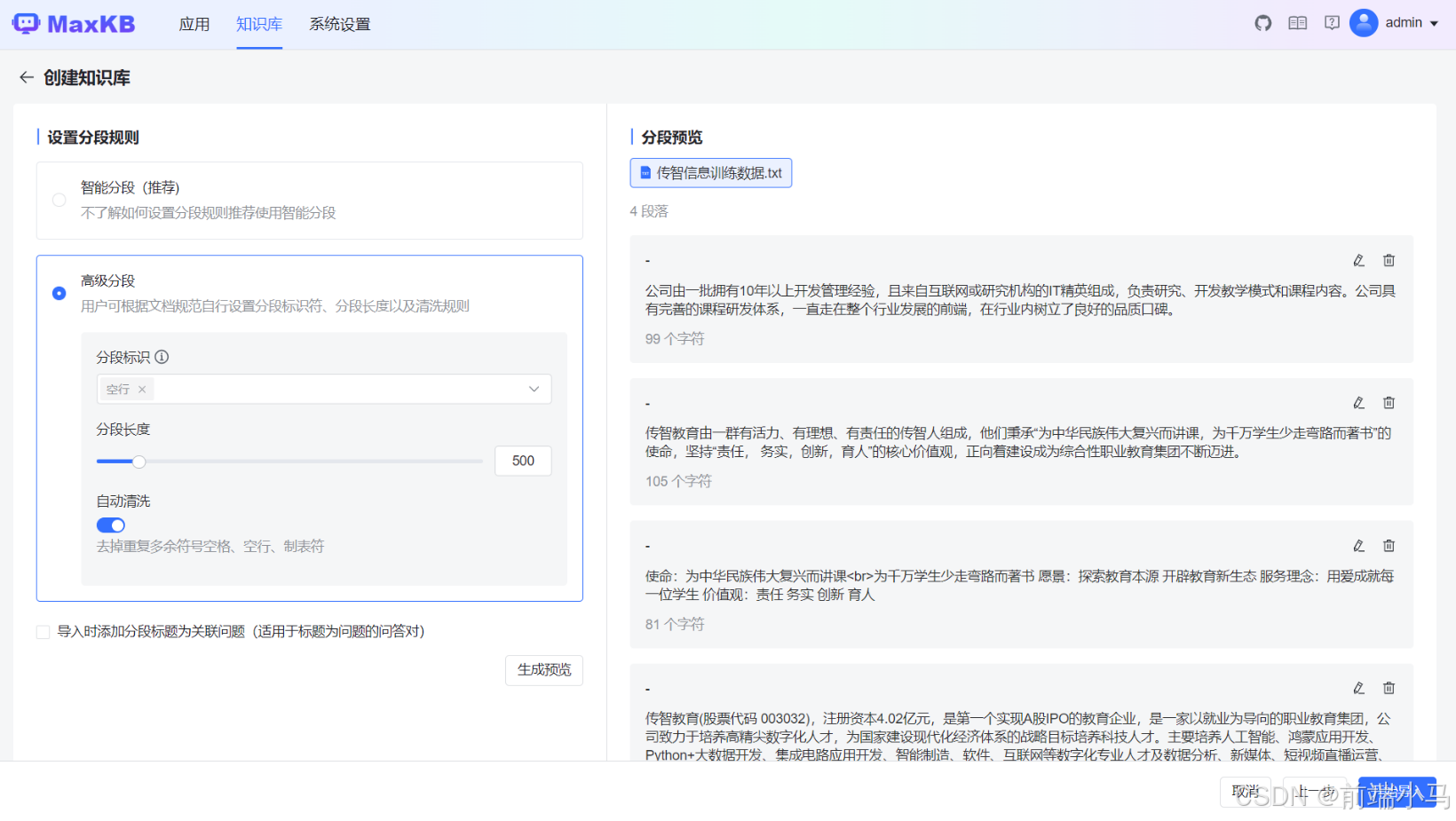Remove the 空行 tag with its x

(142, 390)
